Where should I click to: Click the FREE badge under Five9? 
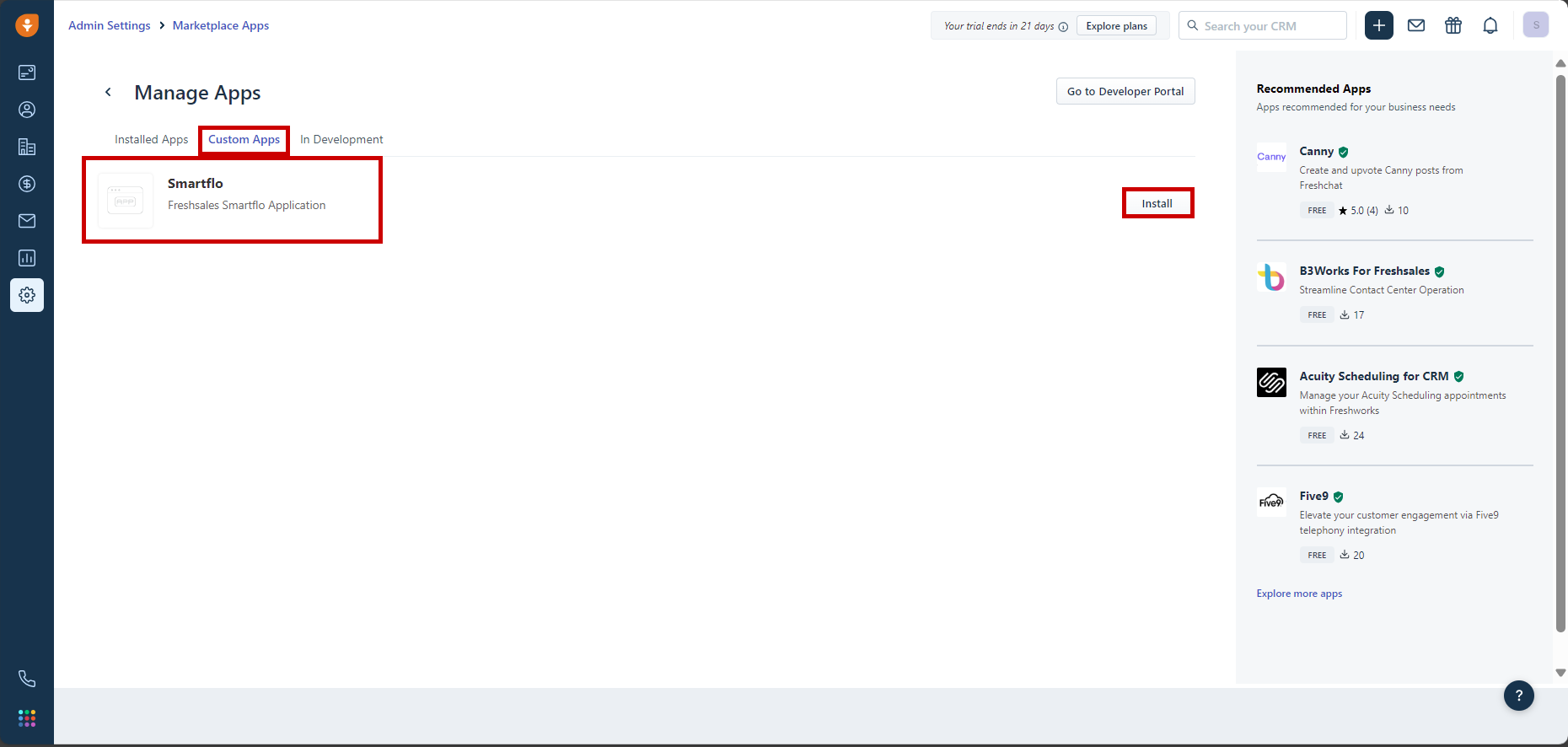click(x=1317, y=555)
